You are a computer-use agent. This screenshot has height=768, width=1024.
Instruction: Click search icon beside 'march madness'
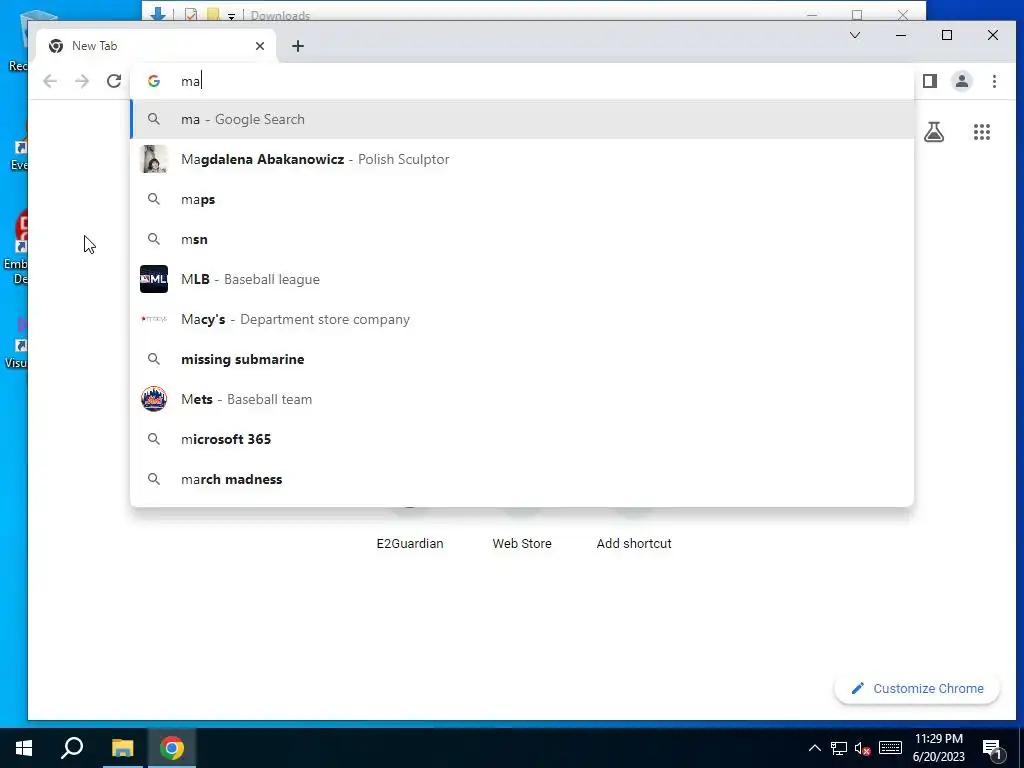pyautogui.click(x=153, y=479)
